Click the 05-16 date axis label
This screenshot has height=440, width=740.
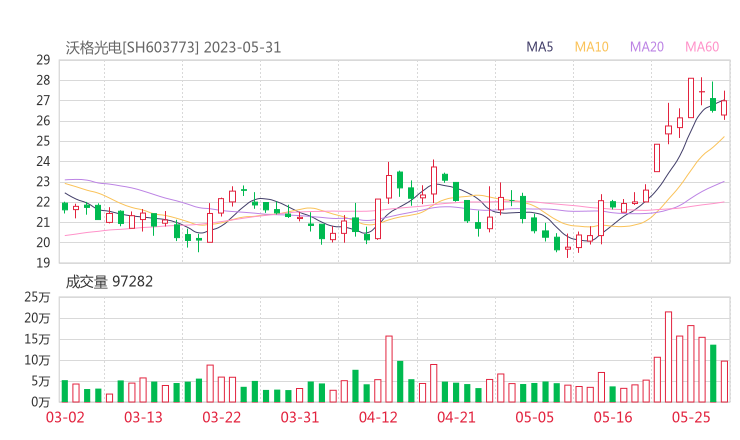tap(613, 417)
